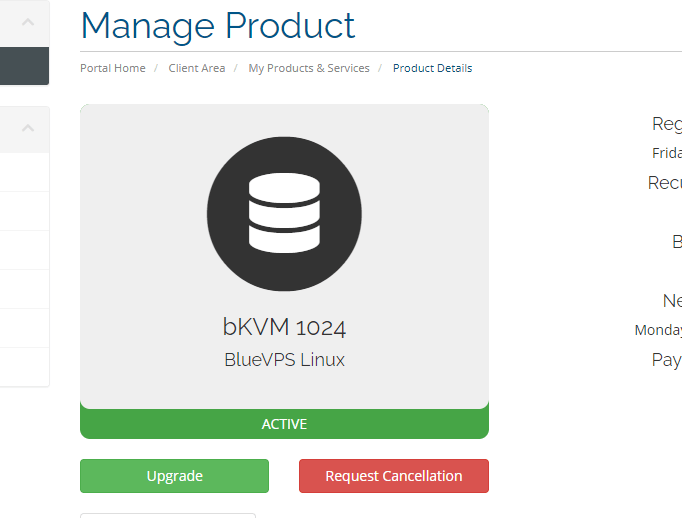Click the BlueVPS Linux group label
The width and height of the screenshot is (682, 518).
(284, 360)
